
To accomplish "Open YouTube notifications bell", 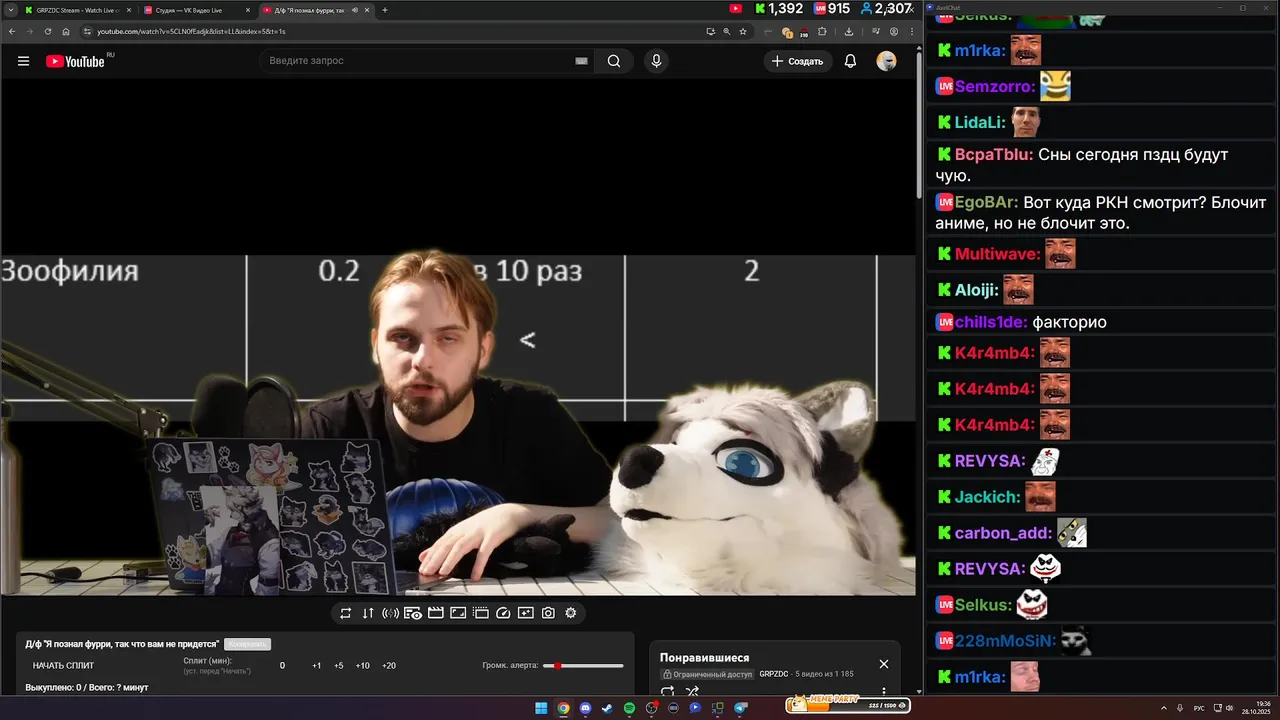I will coord(850,61).
